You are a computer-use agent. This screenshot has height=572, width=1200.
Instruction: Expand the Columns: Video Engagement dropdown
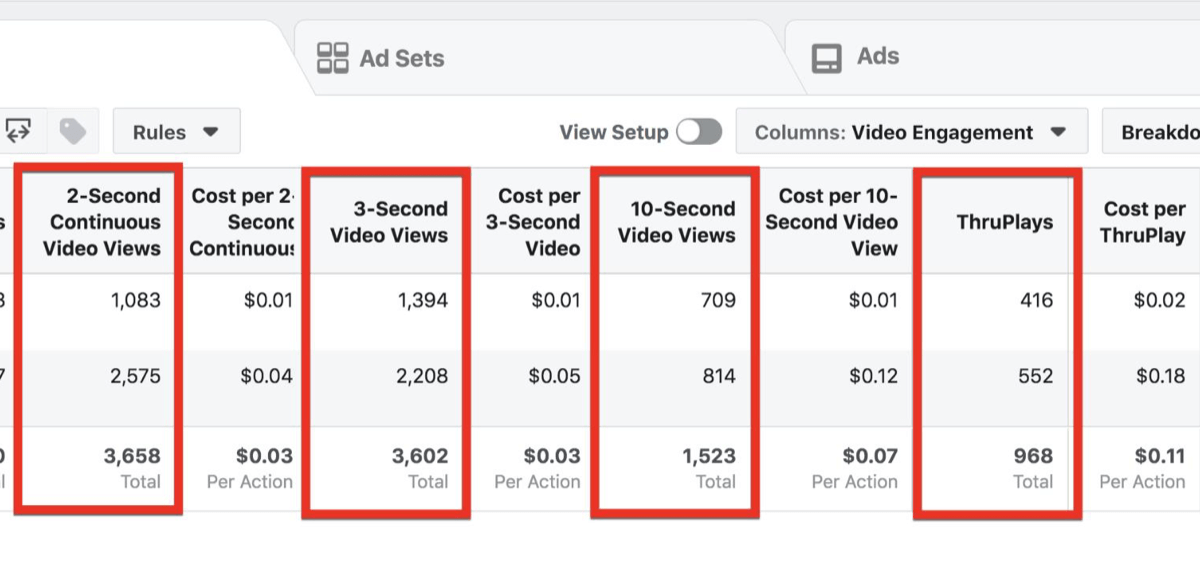coord(911,132)
